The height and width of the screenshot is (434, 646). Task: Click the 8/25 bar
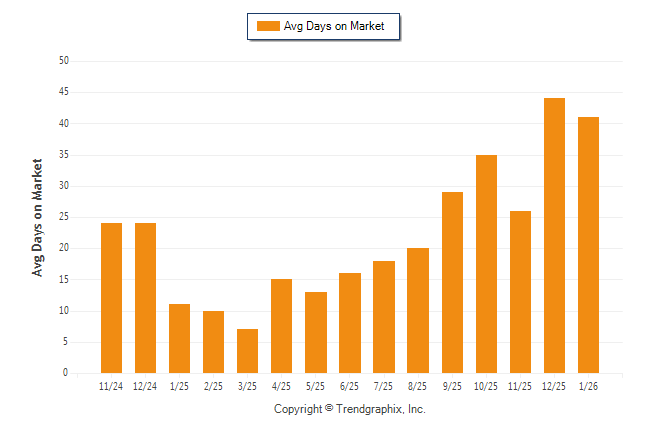point(417,310)
